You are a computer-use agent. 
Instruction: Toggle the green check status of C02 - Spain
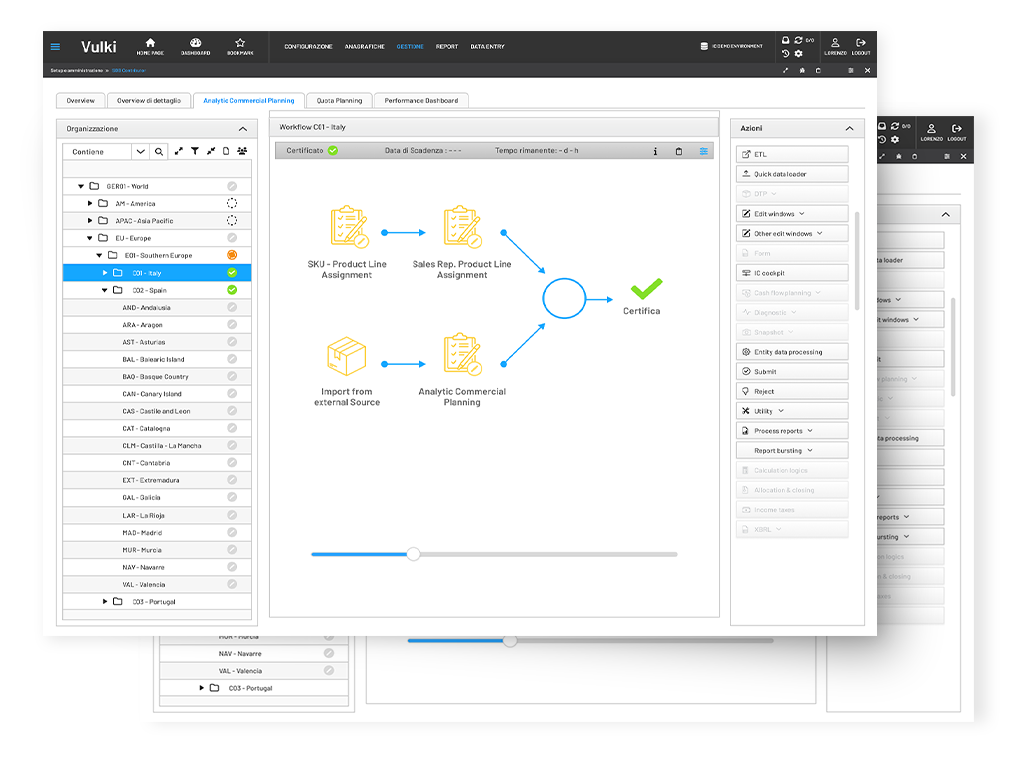[x=232, y=290]
